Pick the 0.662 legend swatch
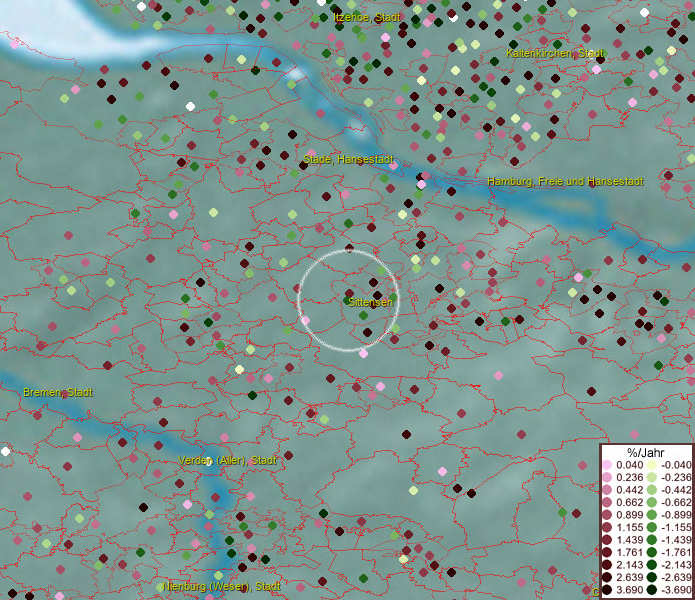The height and width of the screenshot is (600, 695). click(607, 503)
